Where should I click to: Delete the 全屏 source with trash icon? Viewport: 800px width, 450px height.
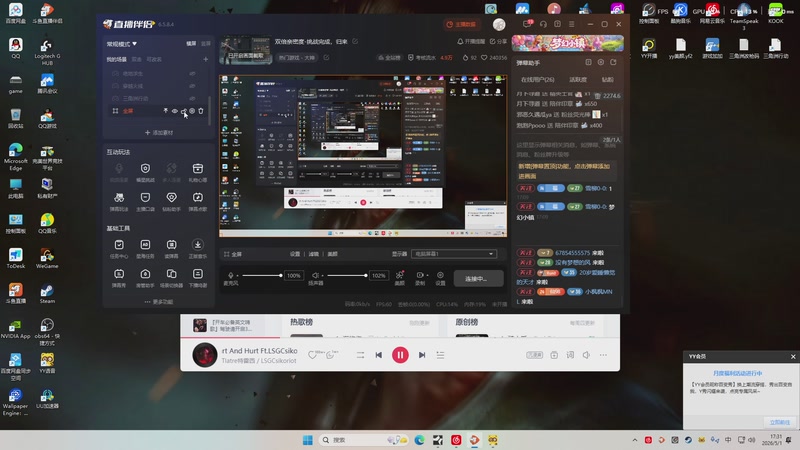(x=201, y=111)
